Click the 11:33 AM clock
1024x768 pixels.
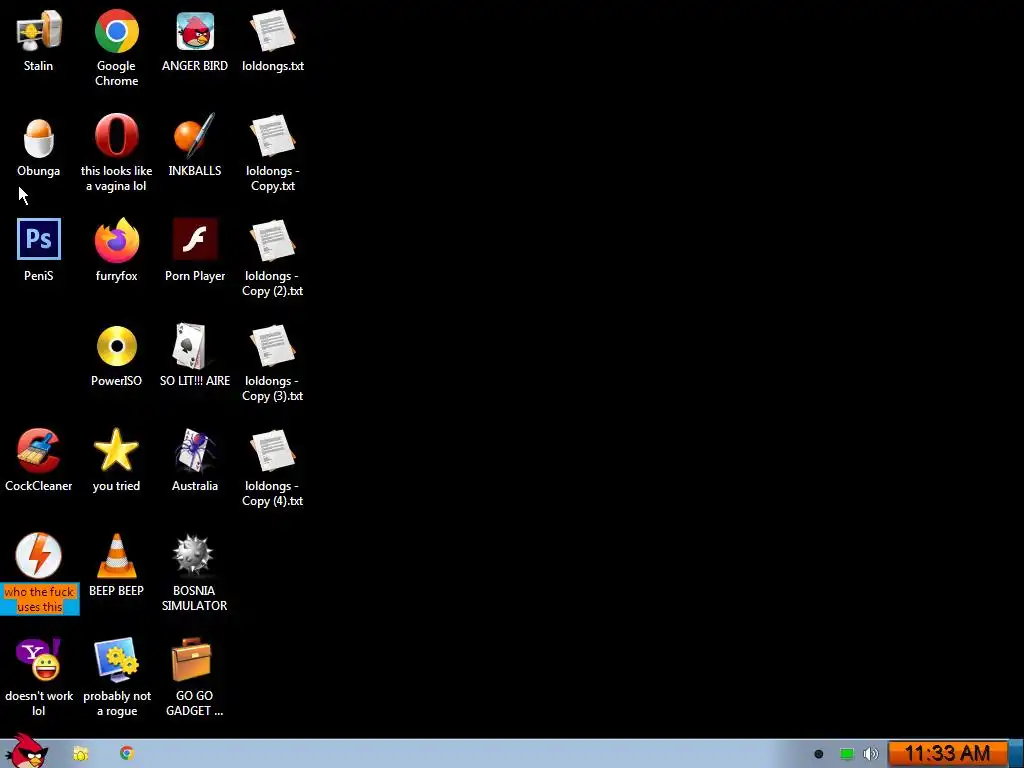point(947,754)
